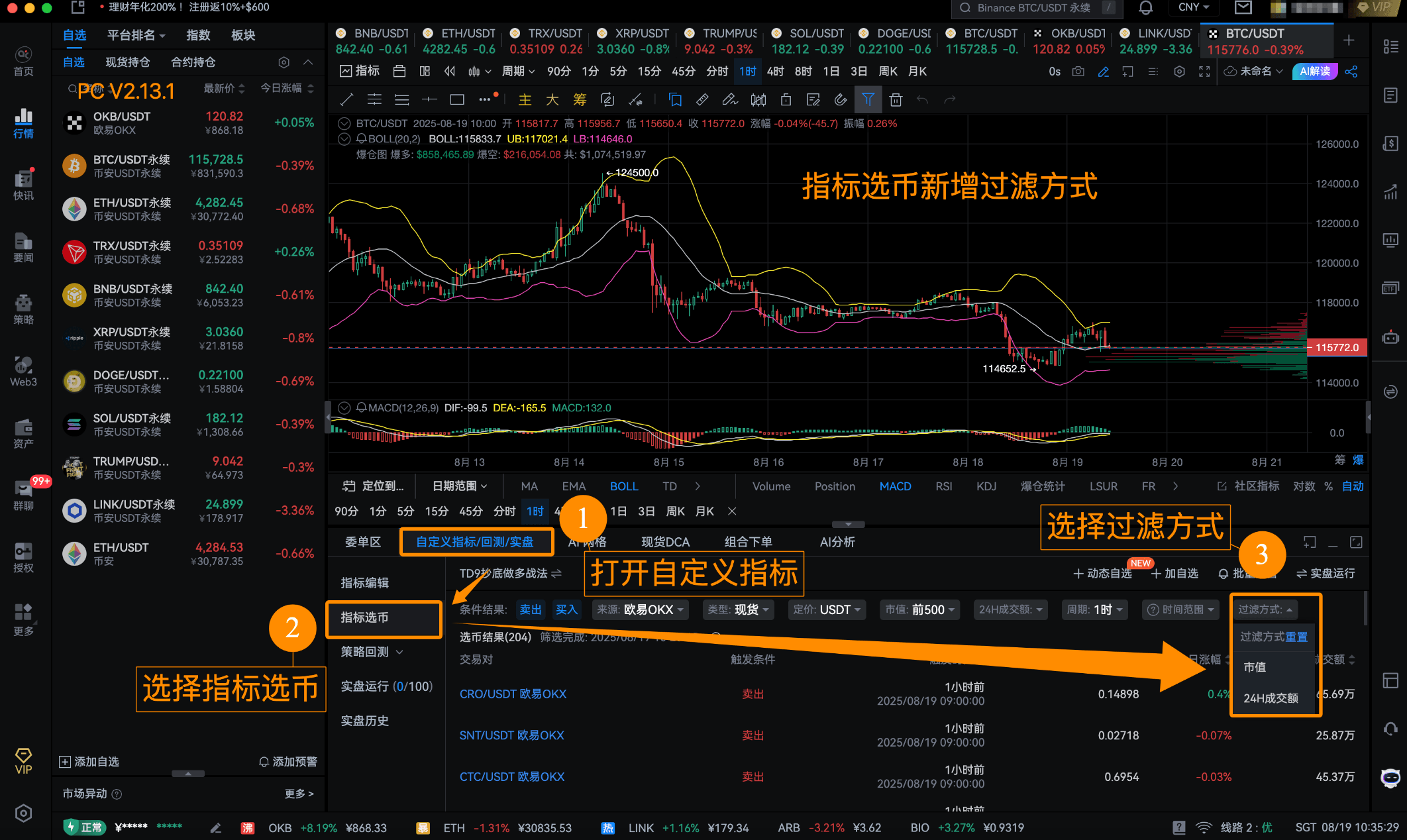Switch to 委单区 tab
The height and width of the screenshot is (840, 1407).
point(363,542)
